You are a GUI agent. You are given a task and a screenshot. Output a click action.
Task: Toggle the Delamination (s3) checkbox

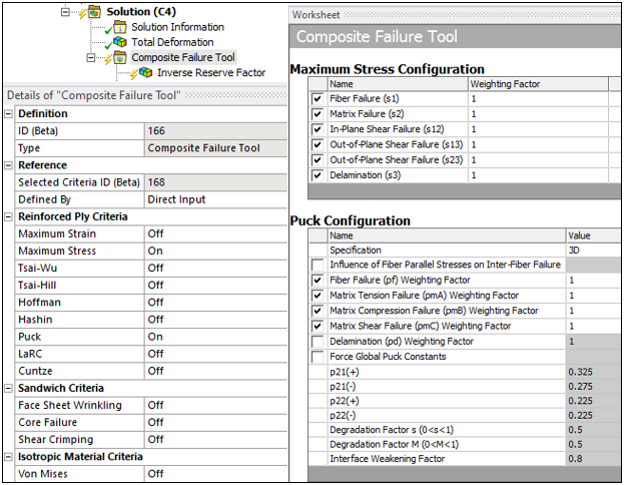(318, 175)
